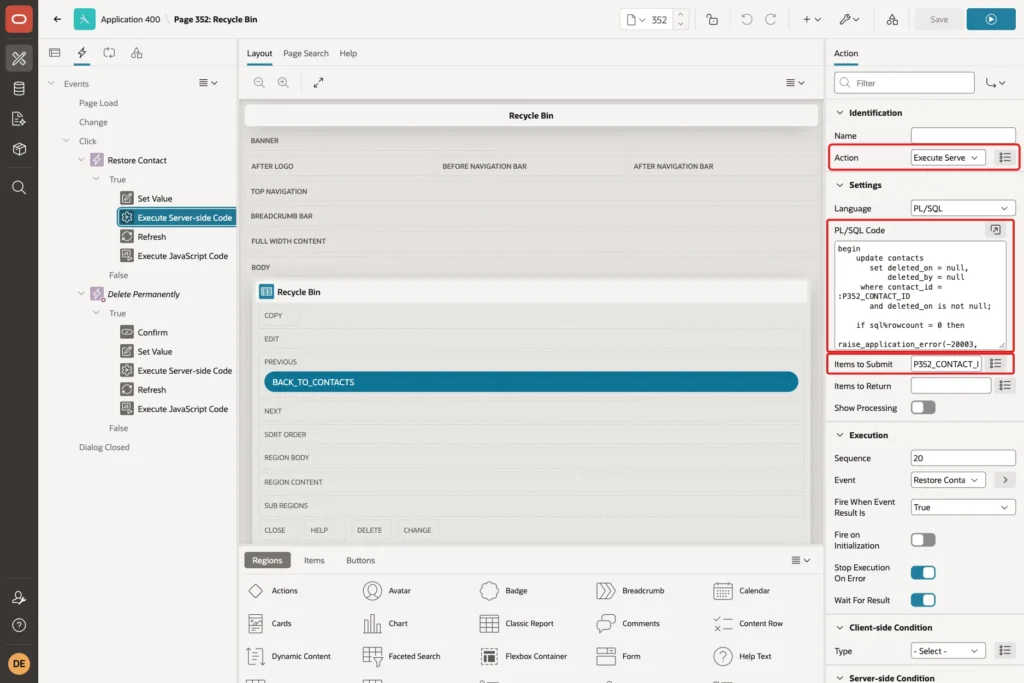
Task: Open the sidebar search magnifier icon
Action: (x=19, y=187)
